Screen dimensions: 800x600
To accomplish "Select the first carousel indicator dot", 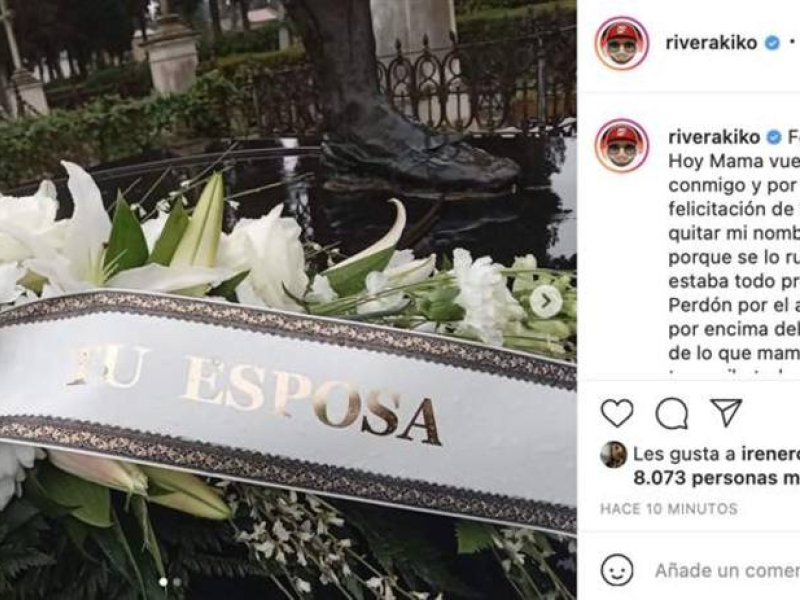I will (163, 582).
